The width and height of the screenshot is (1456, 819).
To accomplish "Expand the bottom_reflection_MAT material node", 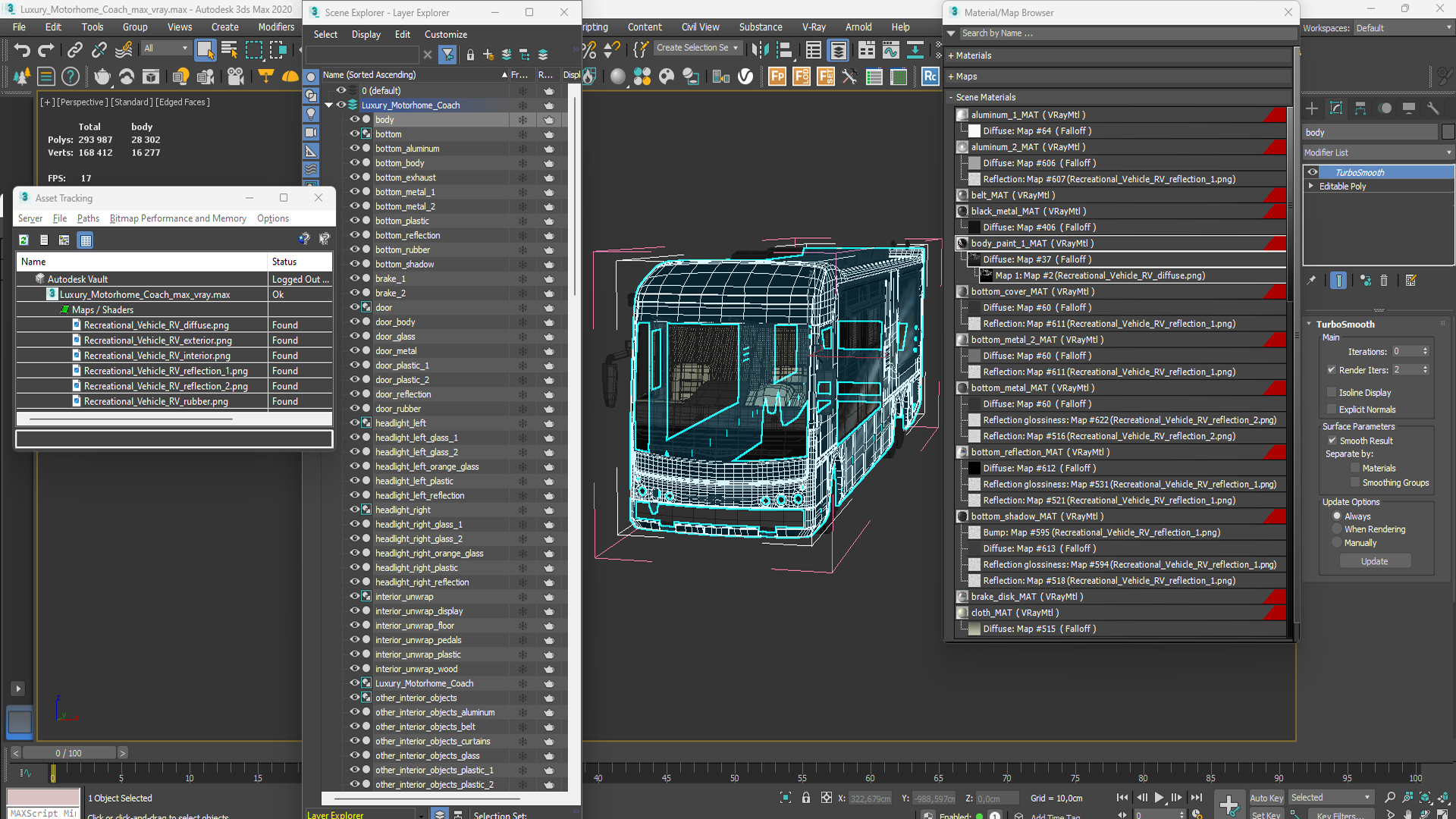I will point(954,452).
